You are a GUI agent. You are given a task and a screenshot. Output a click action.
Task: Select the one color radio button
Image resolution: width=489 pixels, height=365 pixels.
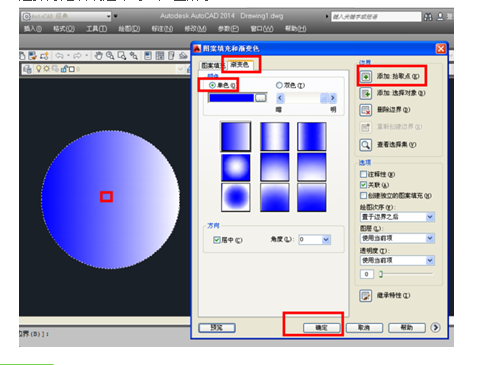(212, 85)
